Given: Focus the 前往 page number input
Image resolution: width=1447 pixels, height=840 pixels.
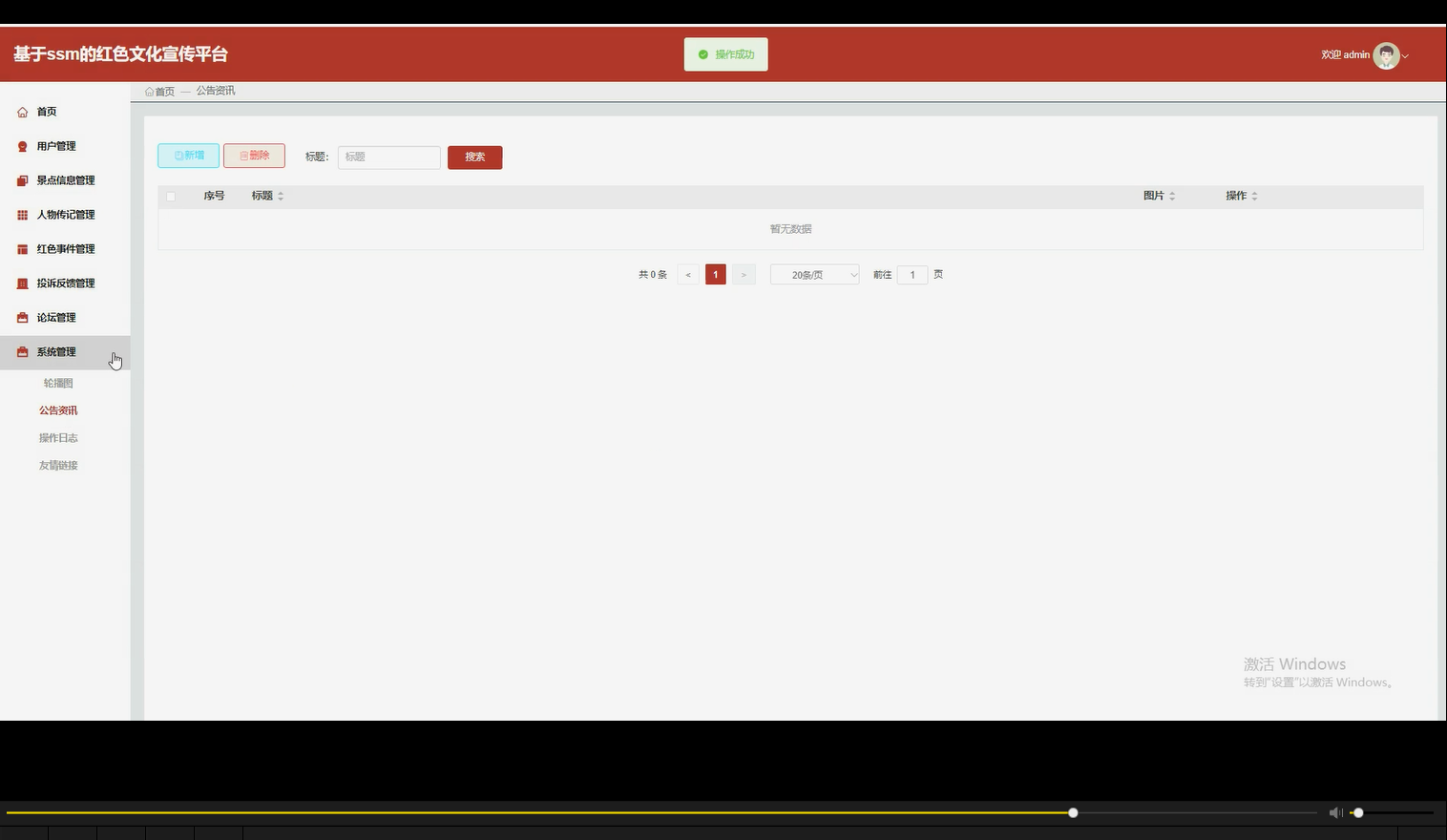Looking at the screenshot, I should (x=912, y=275).
